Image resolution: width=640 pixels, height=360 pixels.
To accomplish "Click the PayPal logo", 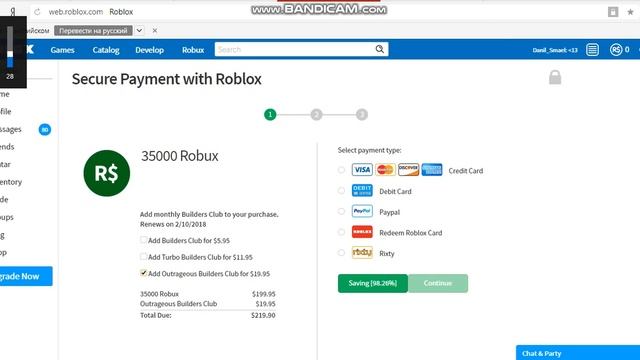I will [362, 211].
